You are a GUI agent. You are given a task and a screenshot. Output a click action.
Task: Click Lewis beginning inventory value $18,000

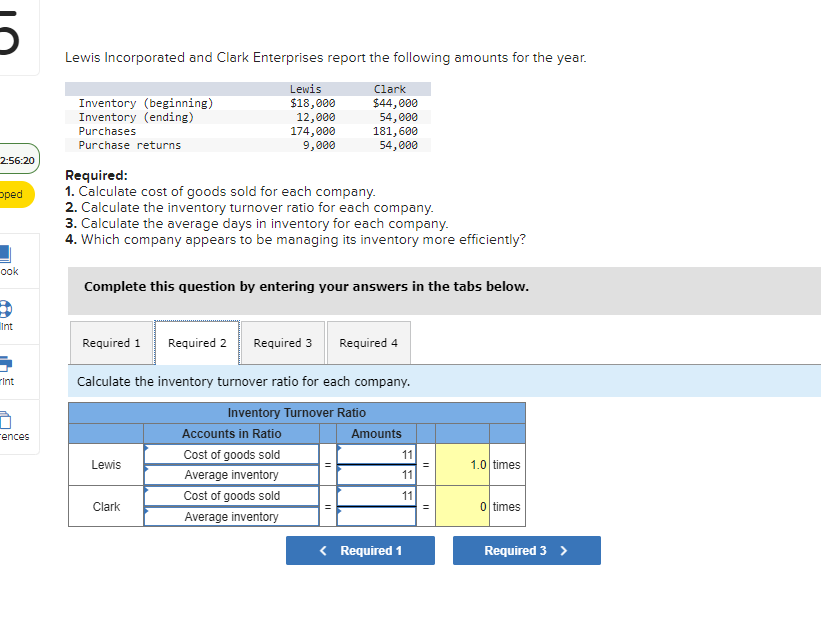[313, 103]
